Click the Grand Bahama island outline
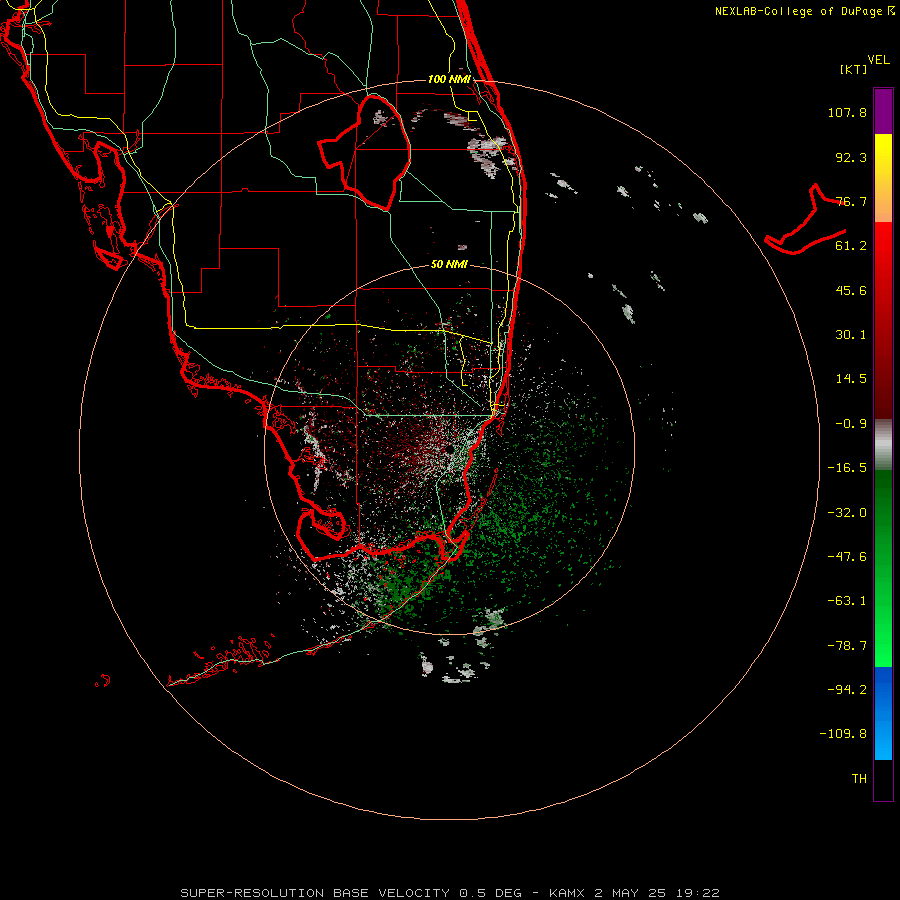Viewport: 900px width, 900px height. click(804, 221)
